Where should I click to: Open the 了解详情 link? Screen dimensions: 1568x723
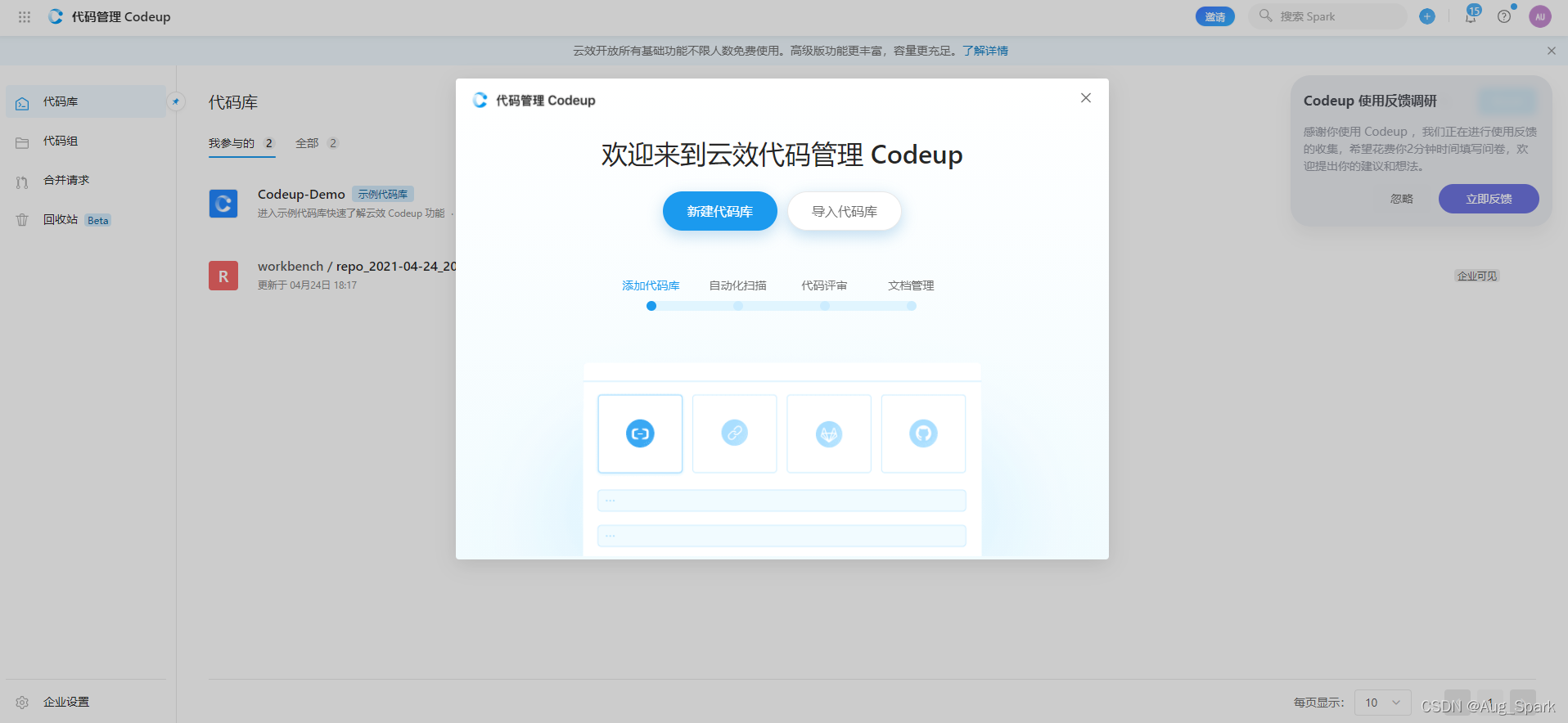(985, 51)
